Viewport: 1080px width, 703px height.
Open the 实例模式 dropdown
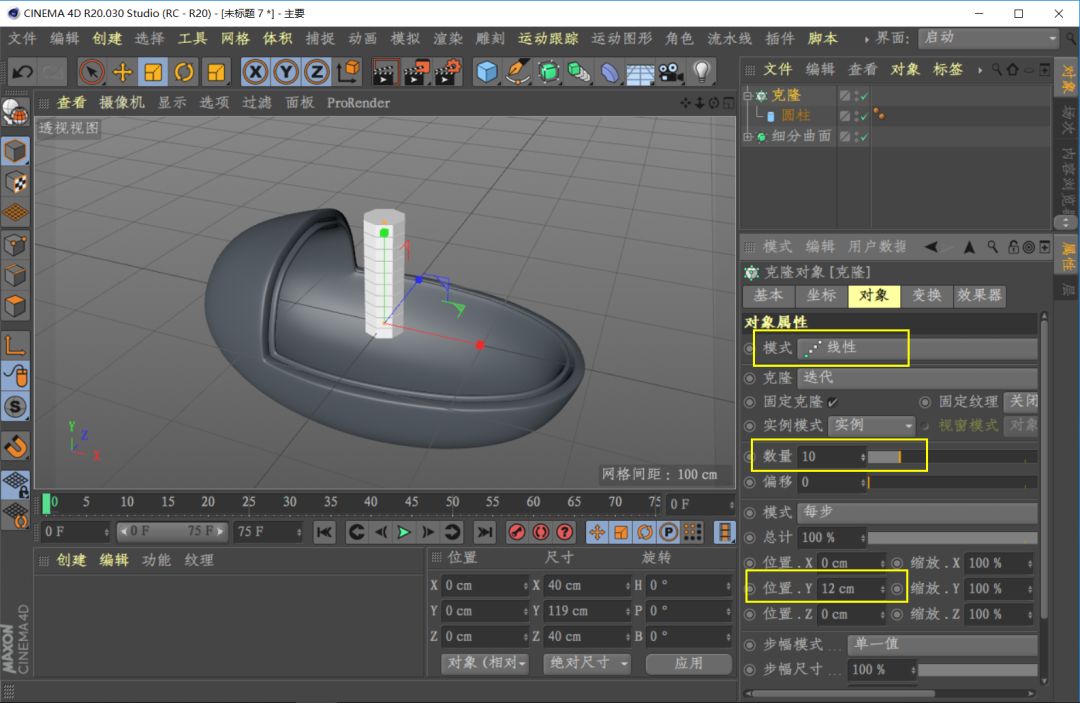tap(871, 426)
